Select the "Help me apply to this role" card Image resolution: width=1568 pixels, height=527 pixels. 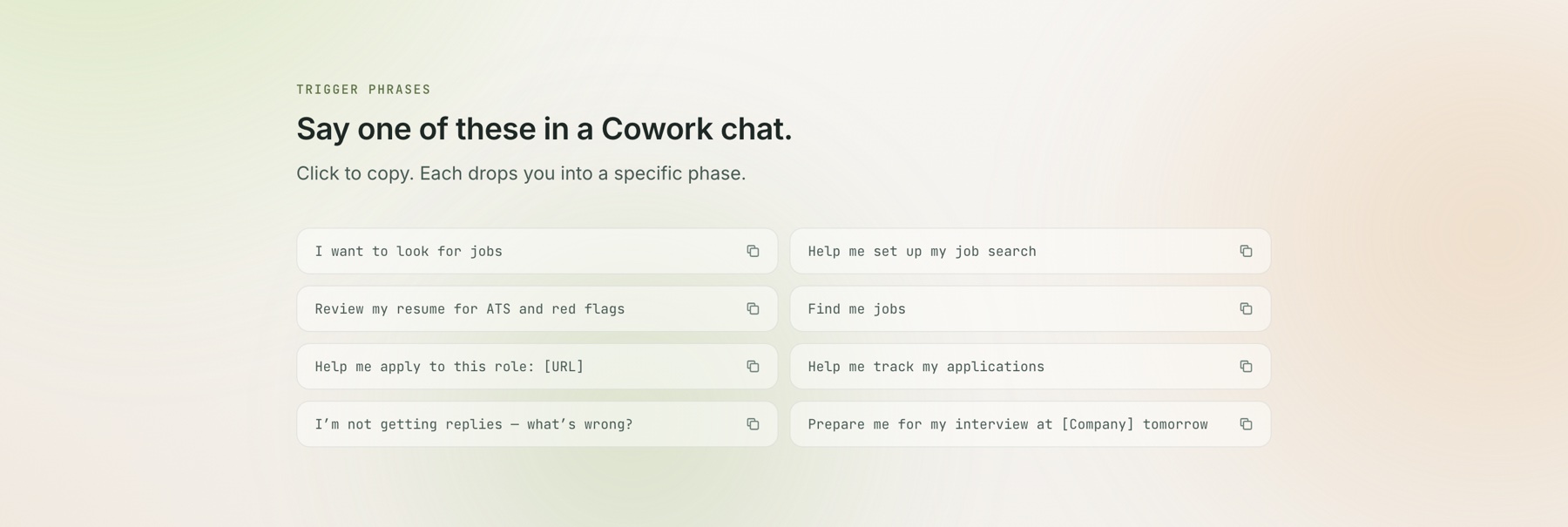pos(523,367)
